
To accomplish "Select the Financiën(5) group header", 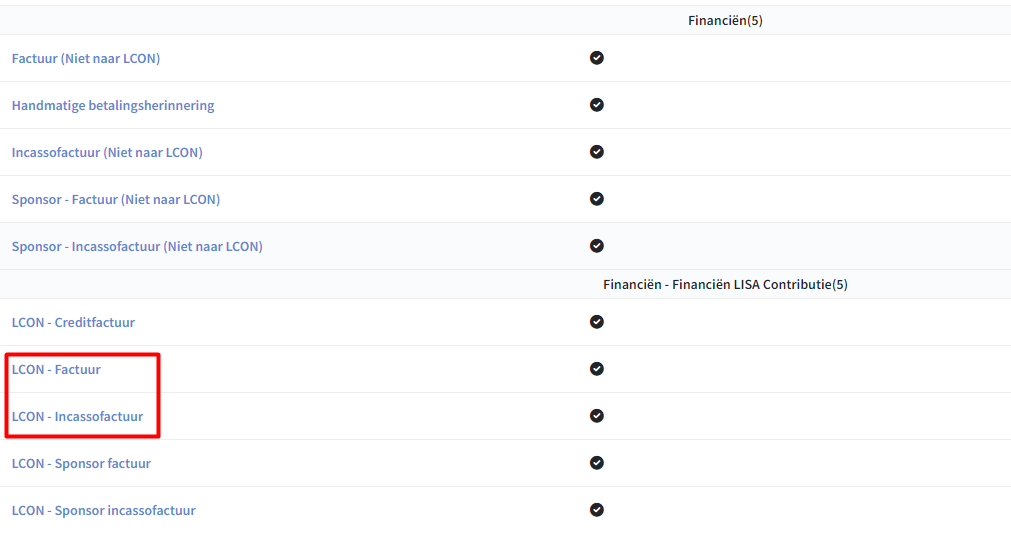I will [725, 21].
